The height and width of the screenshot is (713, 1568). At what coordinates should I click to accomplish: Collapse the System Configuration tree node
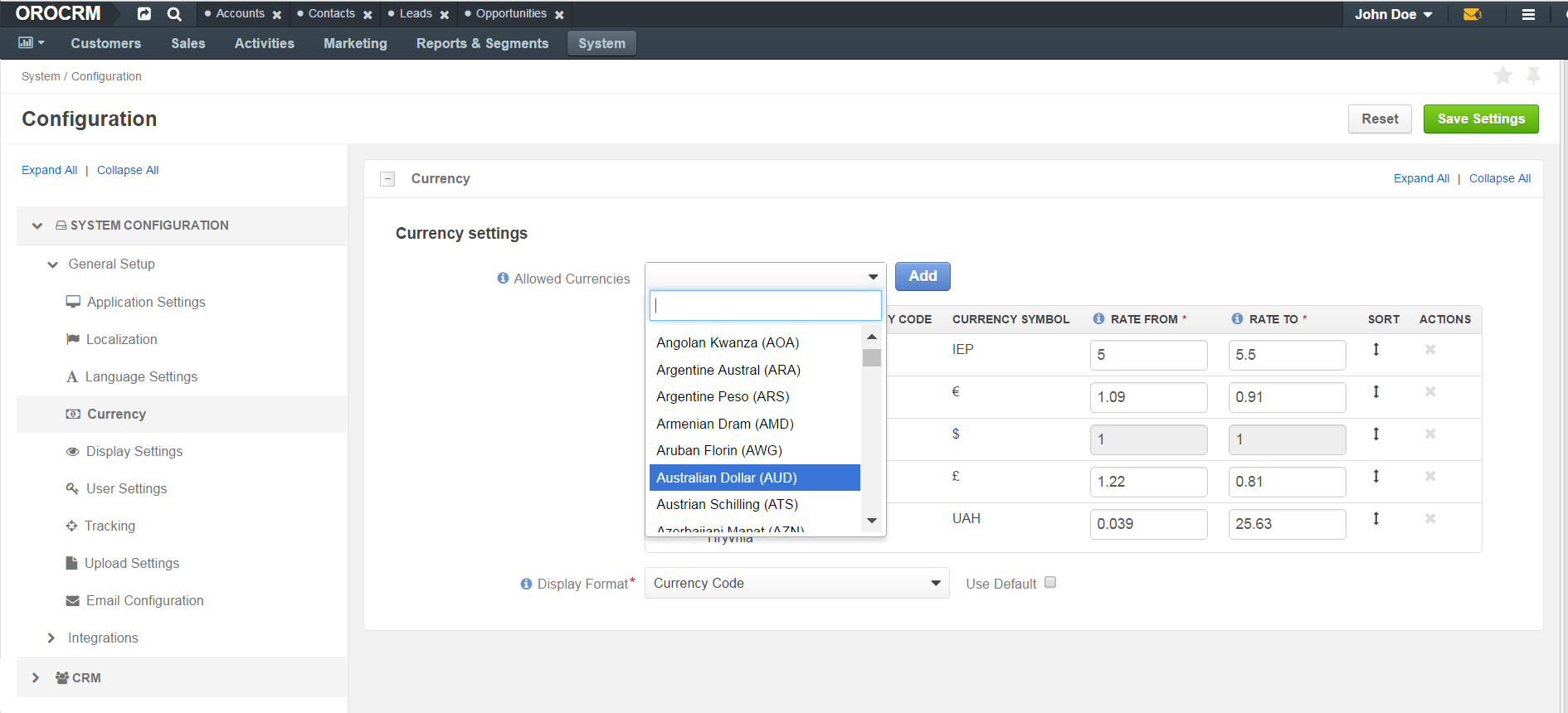[x=37, y=226]
